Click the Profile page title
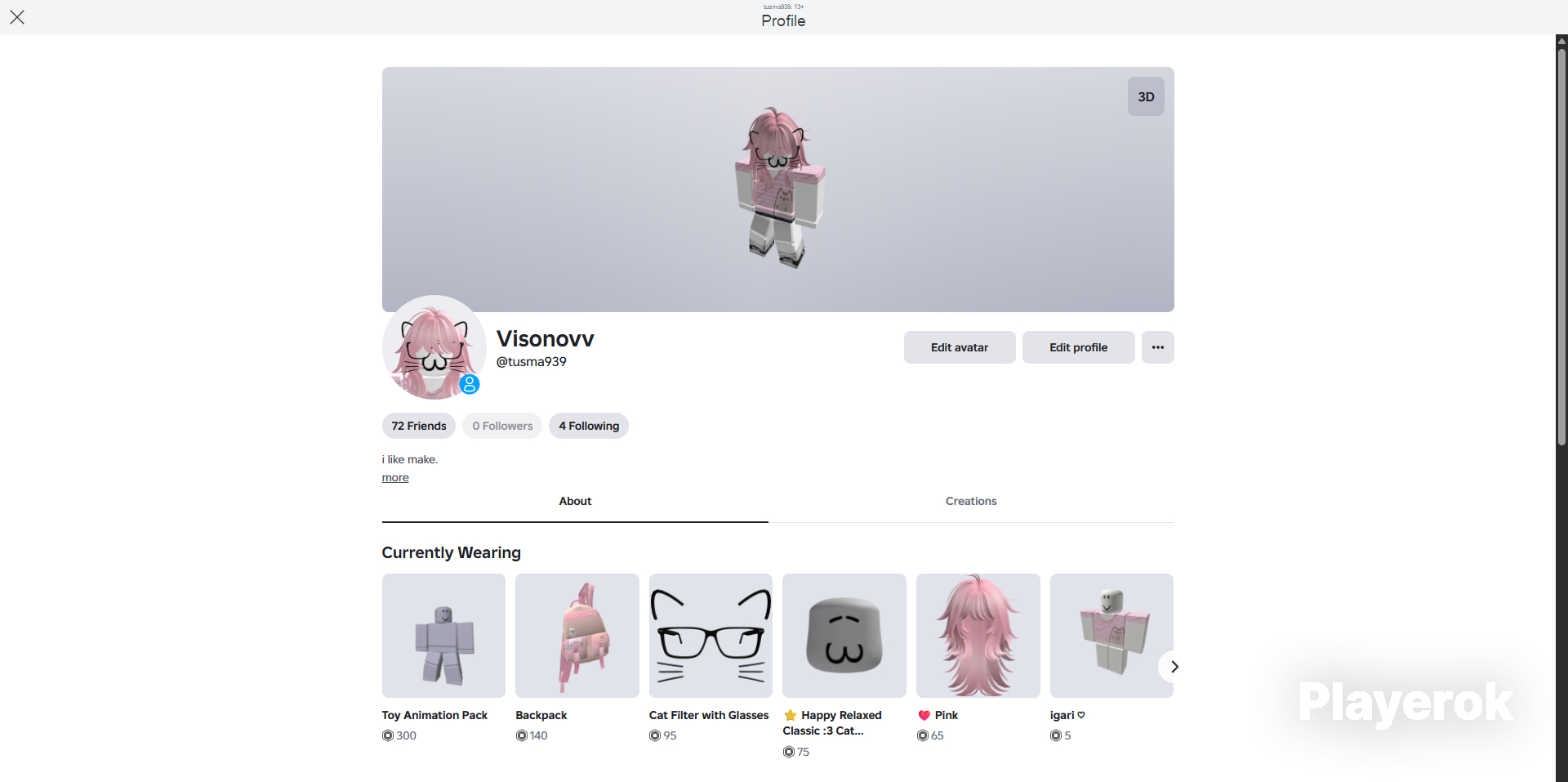This screenshot has height=782, width=1568. pyautogui.click(x=783, y=20)
